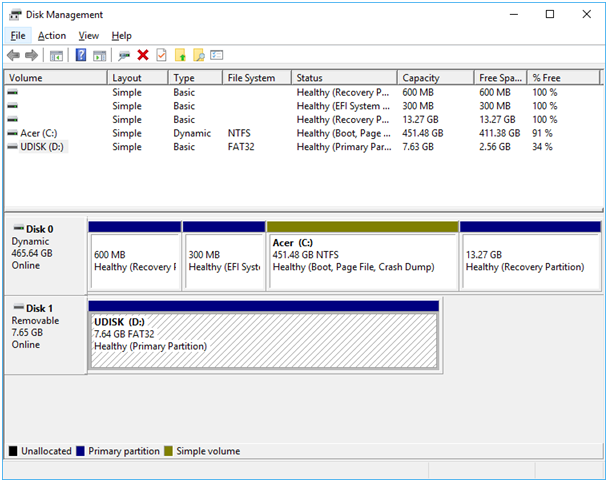Open the Action menu
This screenshot has width=608, height=482.
click(52, 35)
